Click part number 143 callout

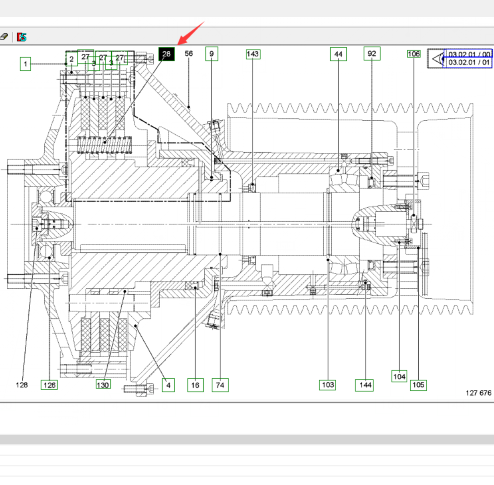point(253,54)
